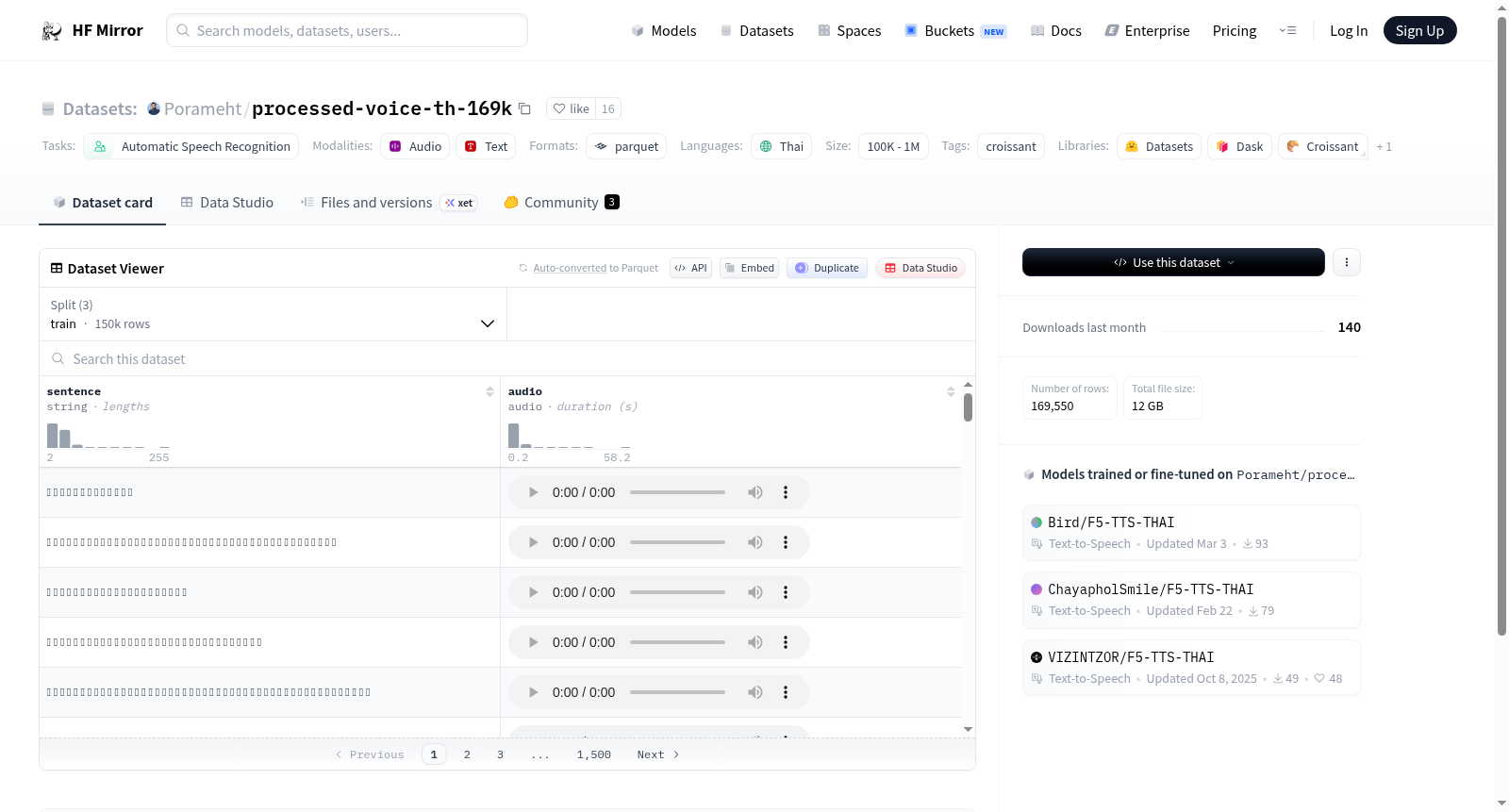This screenshot has height=812, width=1509.
Task: Click the parquet format tag
Action: tap(626, 146)
